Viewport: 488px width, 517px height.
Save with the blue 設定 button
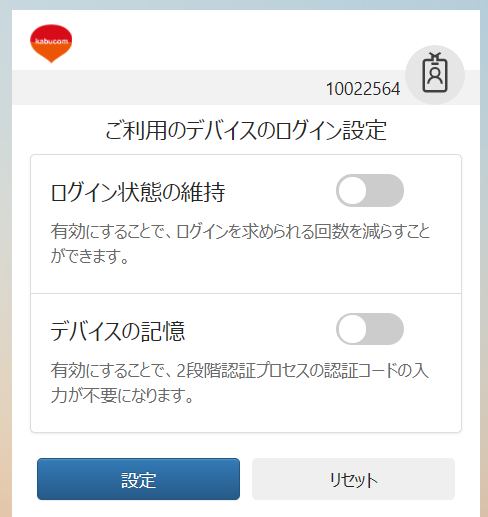point(138,479)
